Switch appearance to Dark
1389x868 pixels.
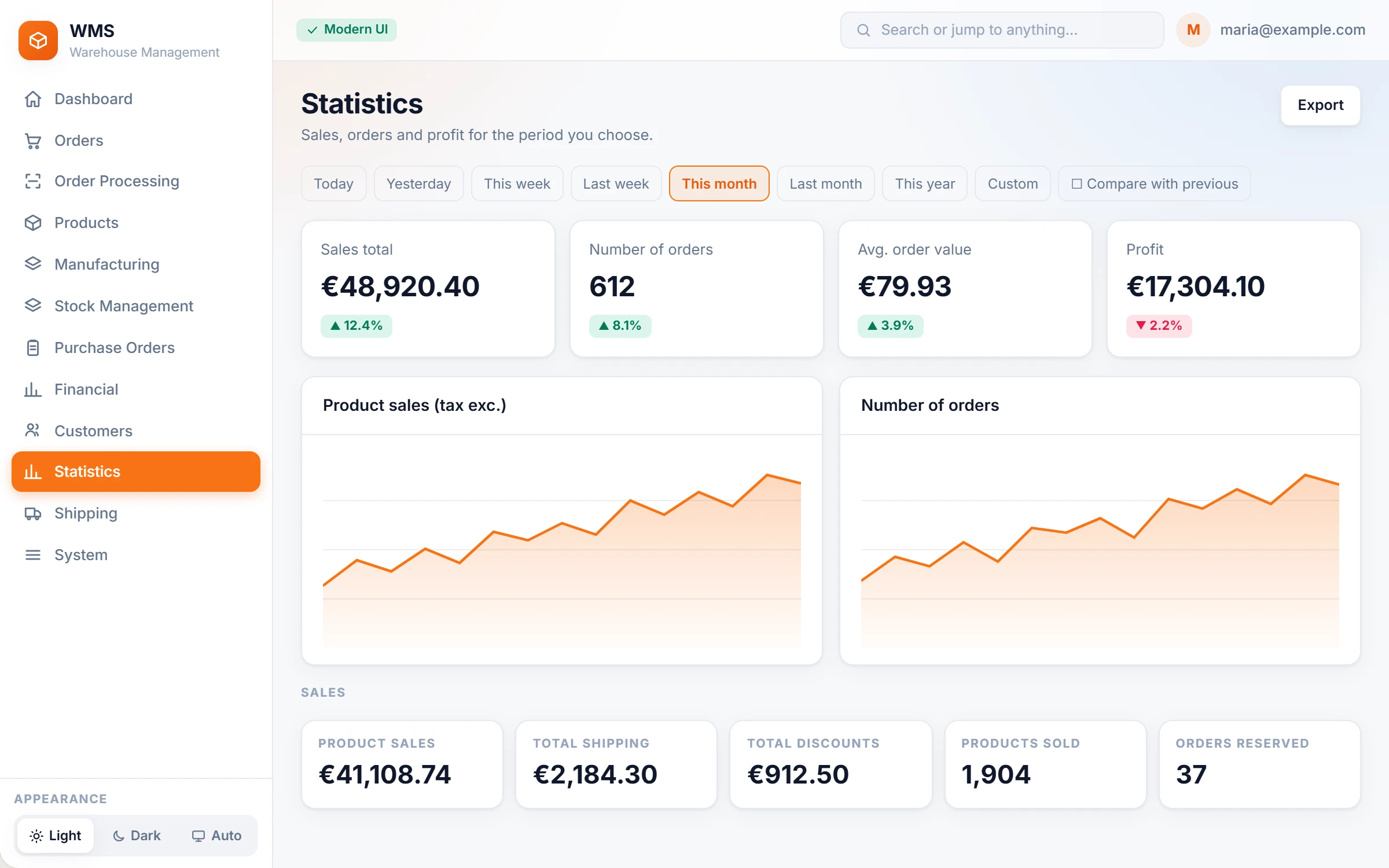tap(137, 836)
